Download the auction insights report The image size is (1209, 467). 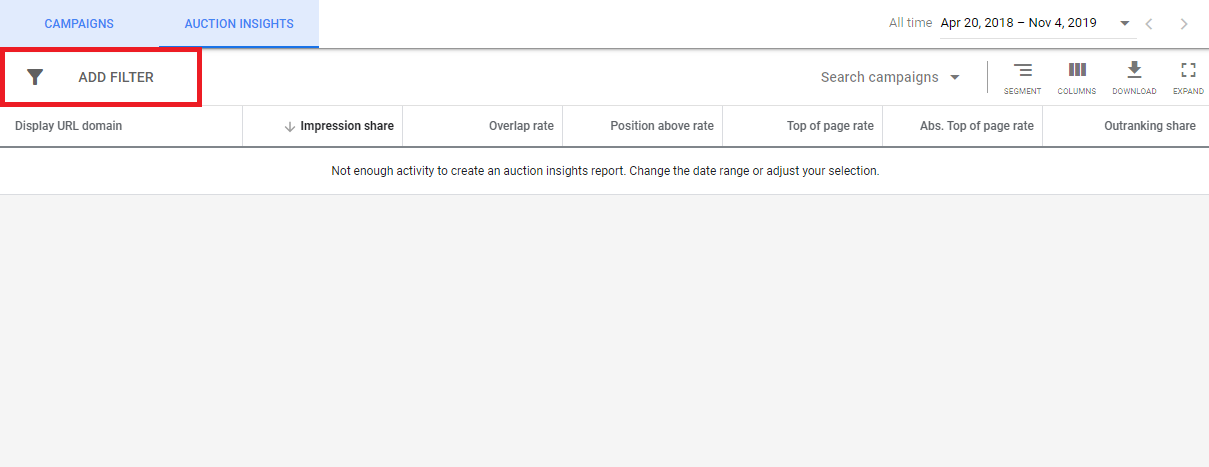[1134, 78]
